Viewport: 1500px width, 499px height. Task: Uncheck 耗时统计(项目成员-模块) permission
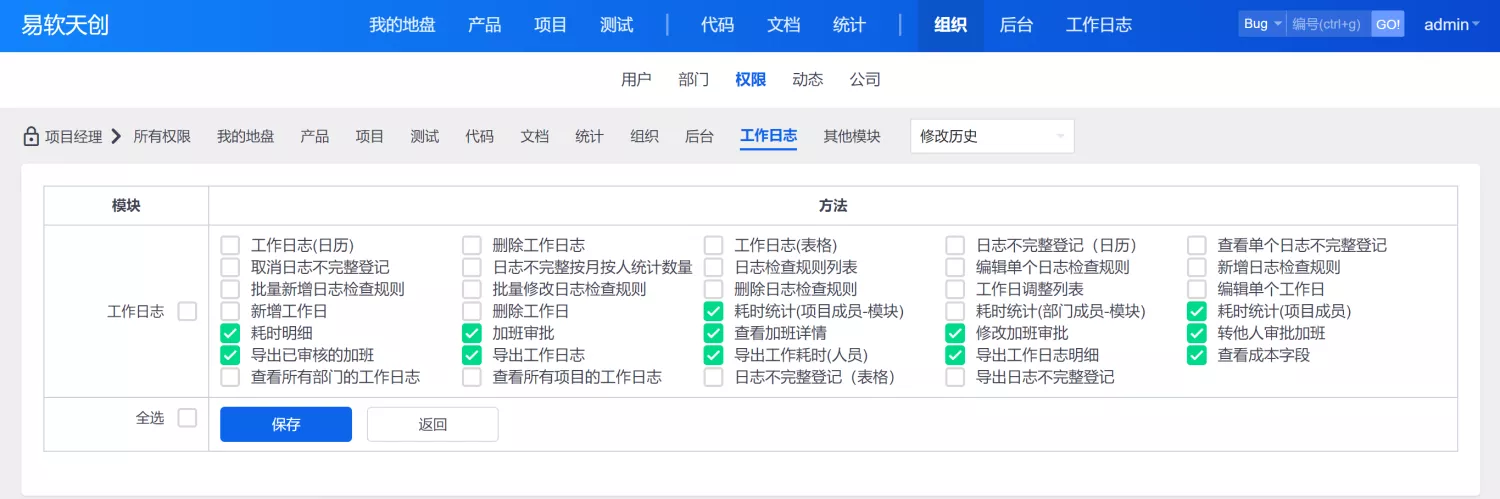pyautogui.click(x=713, y=311)
